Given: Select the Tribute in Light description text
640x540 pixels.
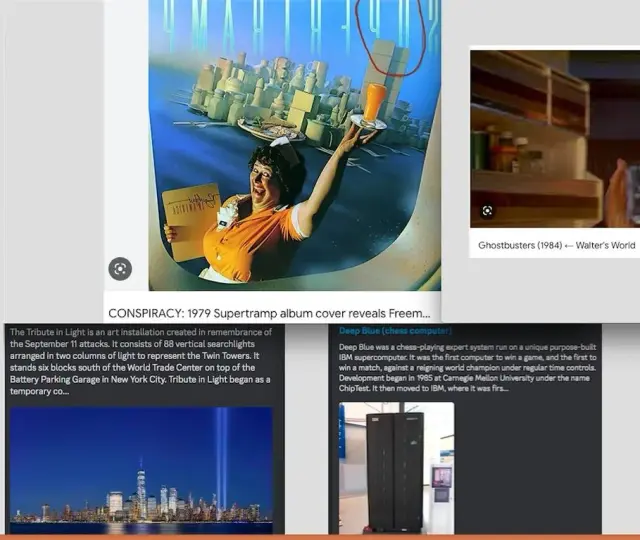Looking at the screenshot, I should point(141,362).
